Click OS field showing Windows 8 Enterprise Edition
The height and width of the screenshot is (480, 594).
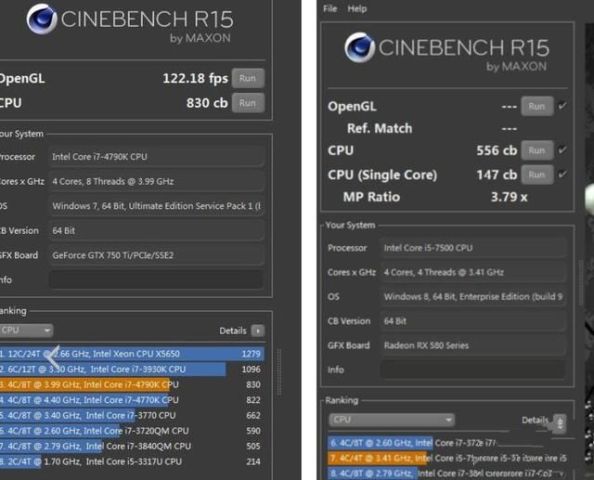point(473,297)
